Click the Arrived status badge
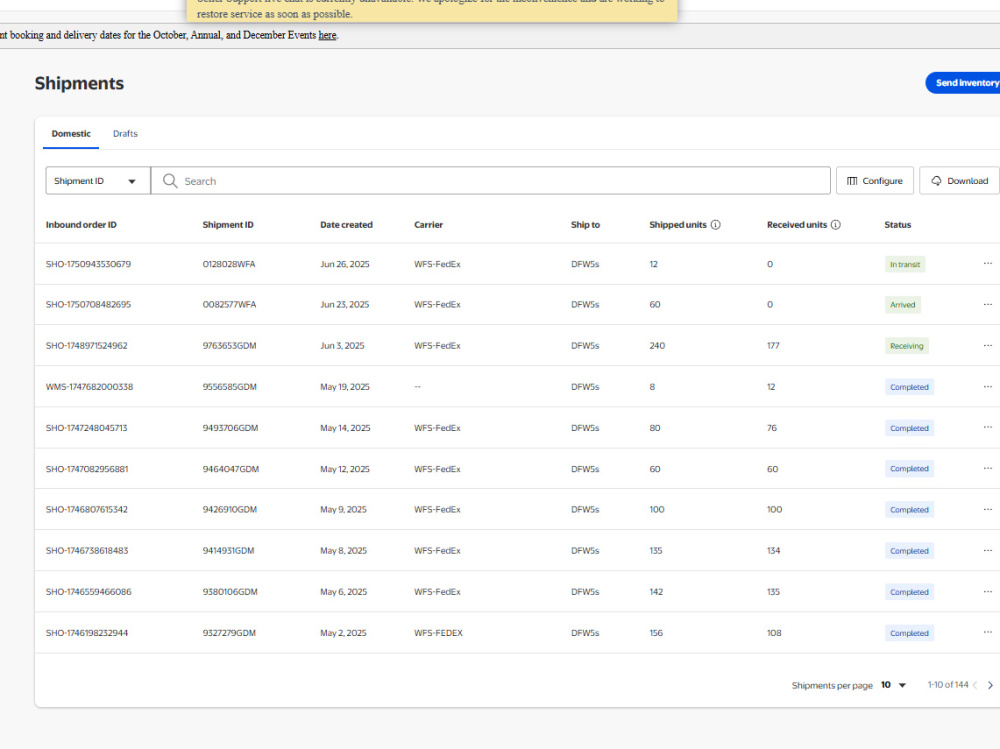Viewport: 1000px width, 749px height. coord(902,304)
